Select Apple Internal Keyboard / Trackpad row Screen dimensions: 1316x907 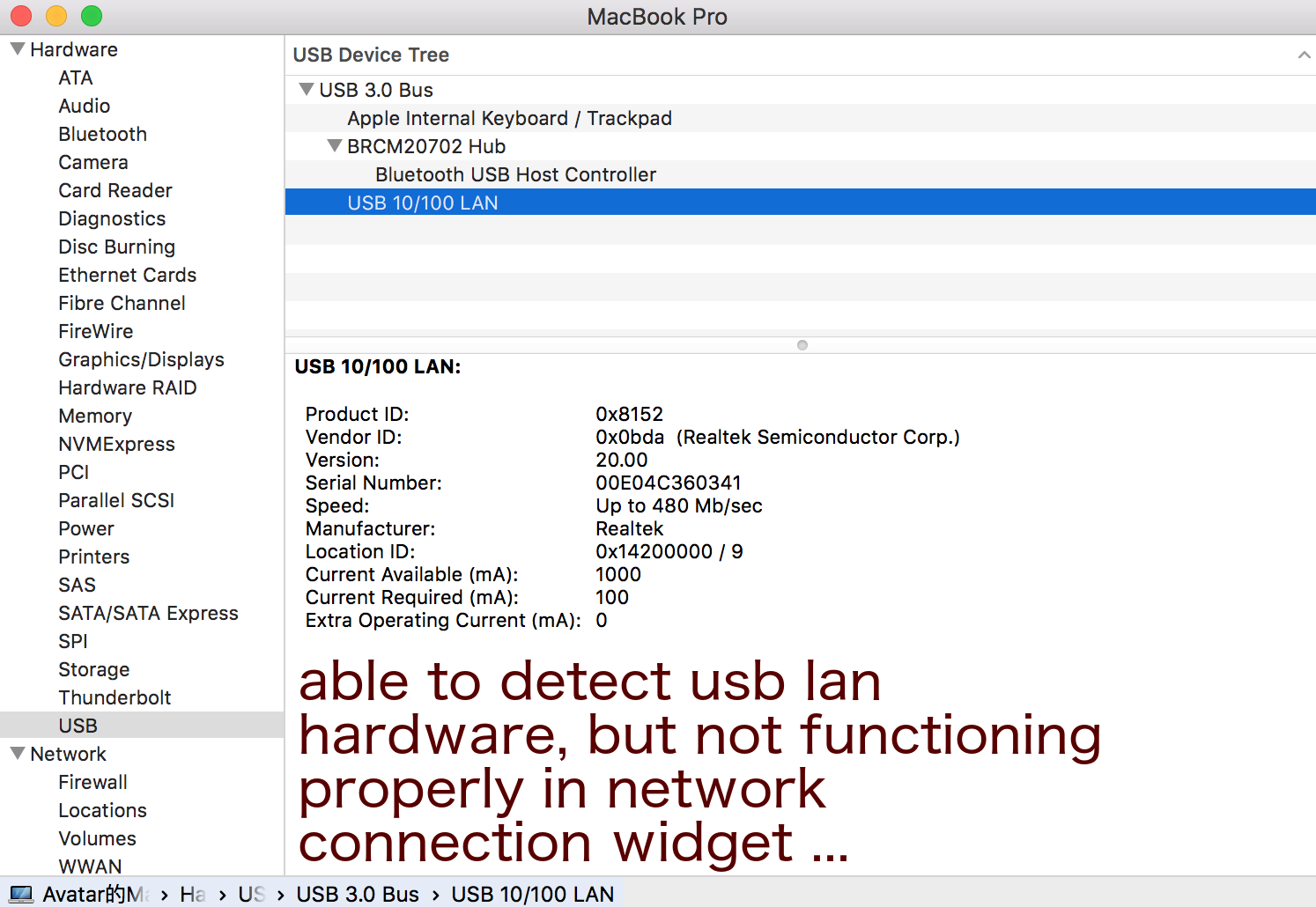[801, 118]
